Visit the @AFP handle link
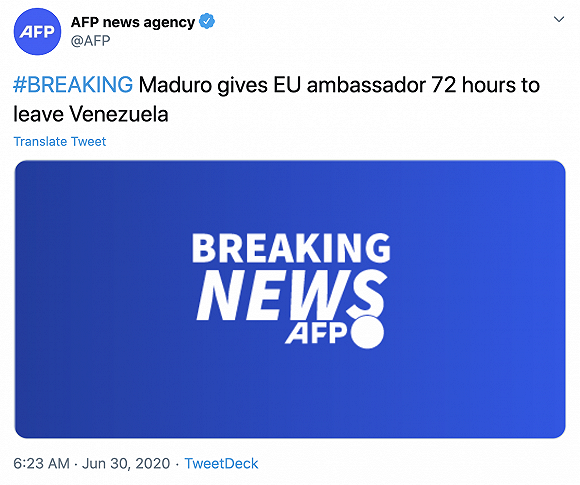 point(90,41)
